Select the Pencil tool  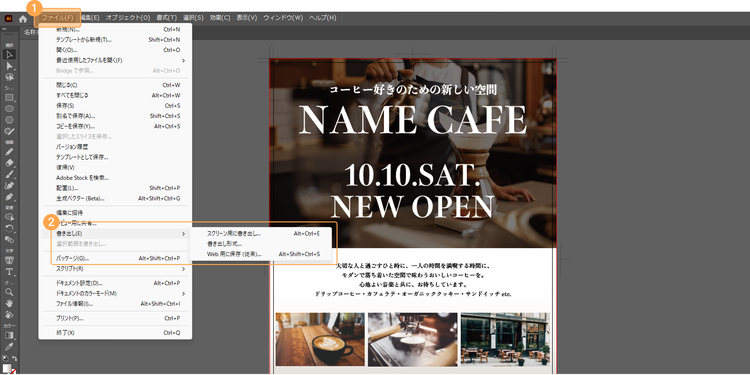click(x=9, y=152)
